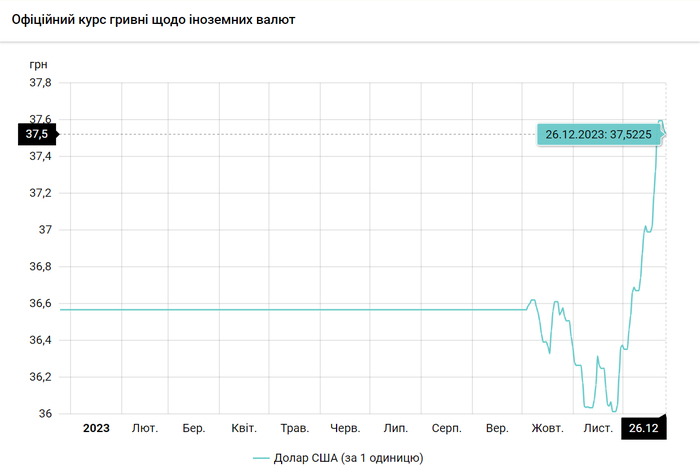This screenshot has width=700, height=470.
Task: Click the грн unit label
Action: [38, 64]
